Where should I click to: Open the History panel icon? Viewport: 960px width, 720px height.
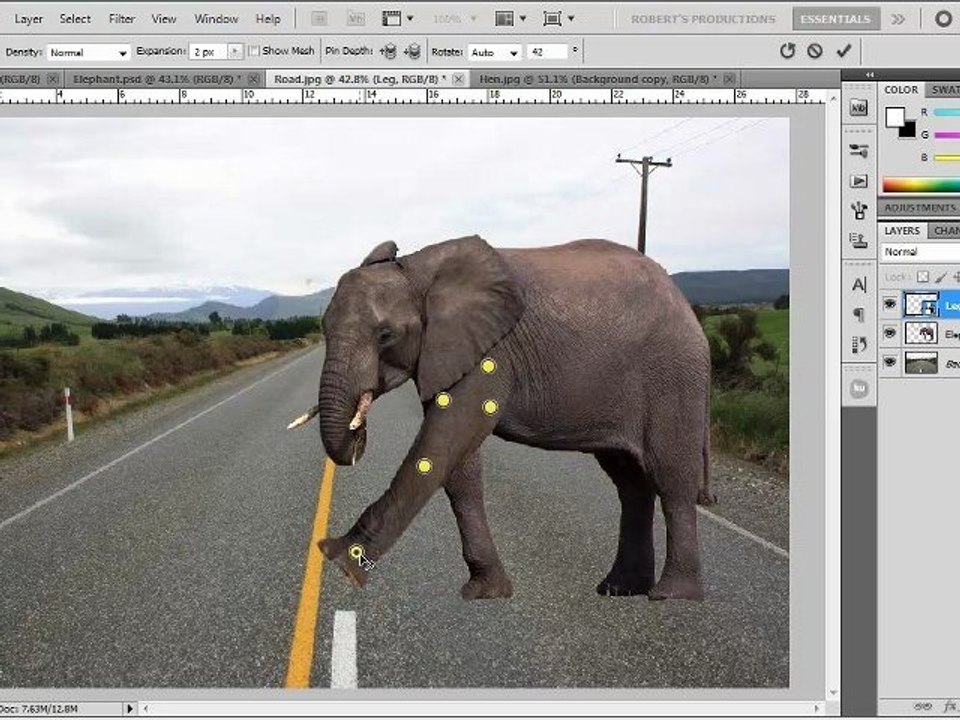pos(859,345)
